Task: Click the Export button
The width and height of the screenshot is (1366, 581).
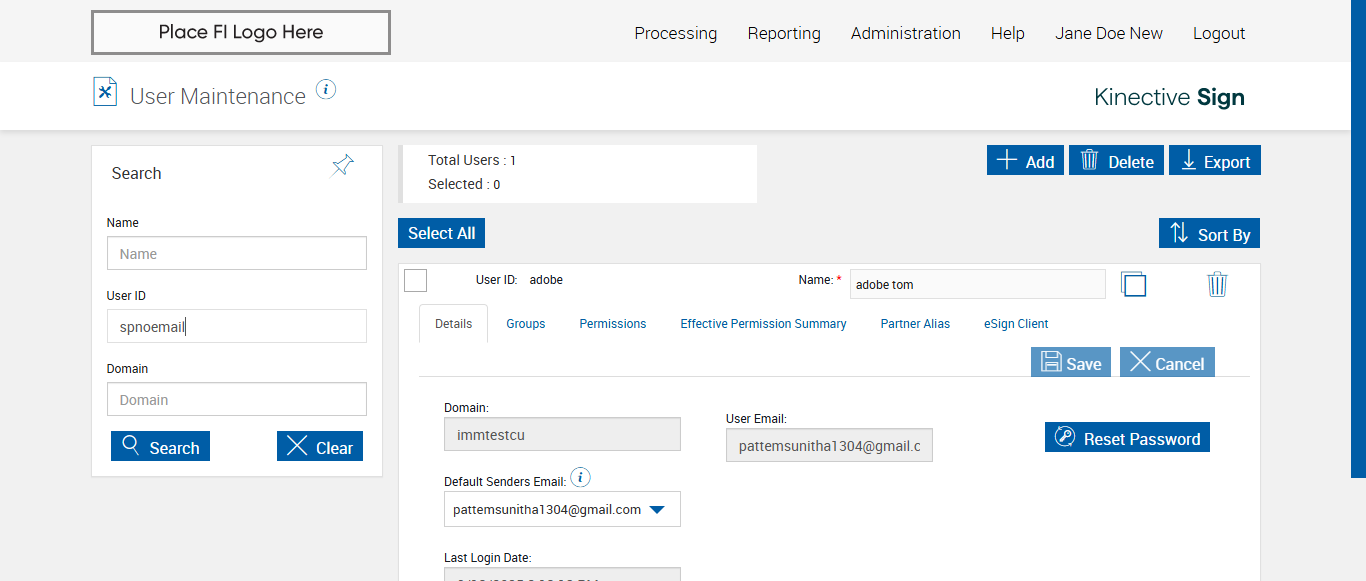Action: click(1215, 161)
